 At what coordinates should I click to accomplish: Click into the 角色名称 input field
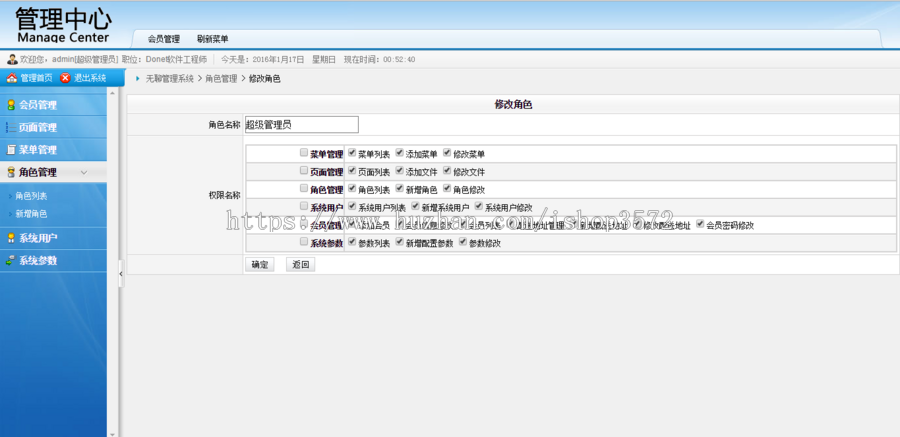point(301,125)
